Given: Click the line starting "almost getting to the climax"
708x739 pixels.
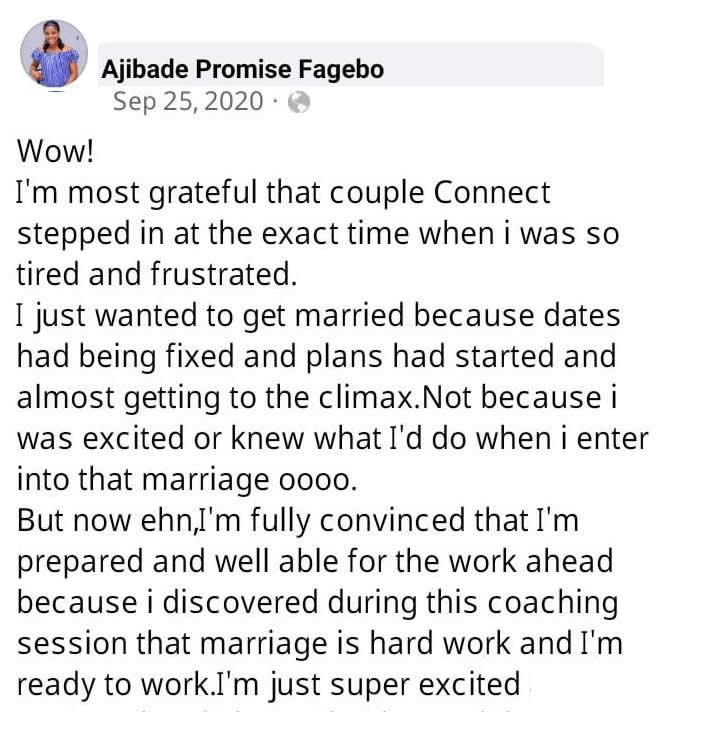Looking at the screenshot, I should click(x=318, y=398).
